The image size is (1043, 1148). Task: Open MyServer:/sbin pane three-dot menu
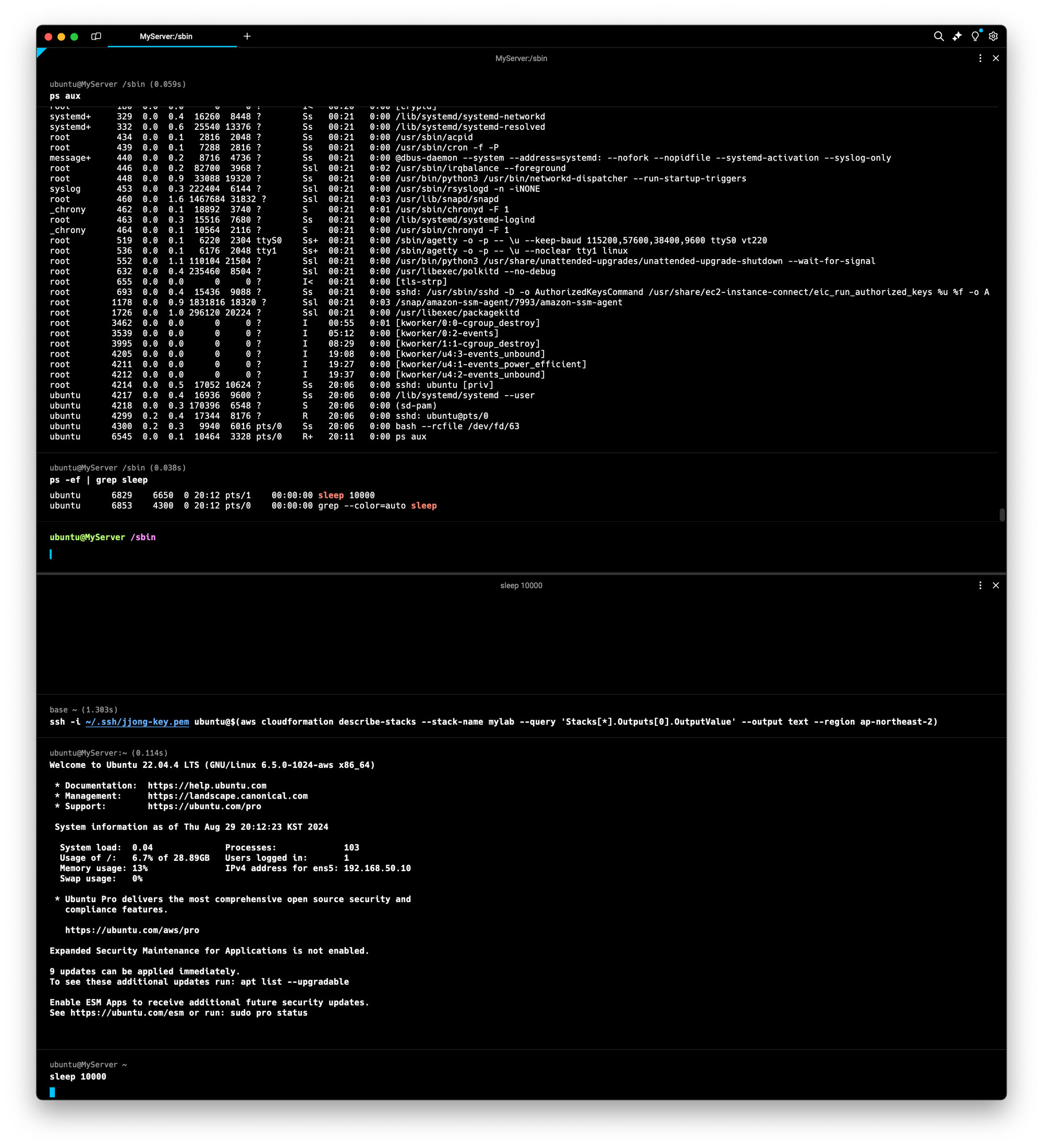click(x=980, y=58)
